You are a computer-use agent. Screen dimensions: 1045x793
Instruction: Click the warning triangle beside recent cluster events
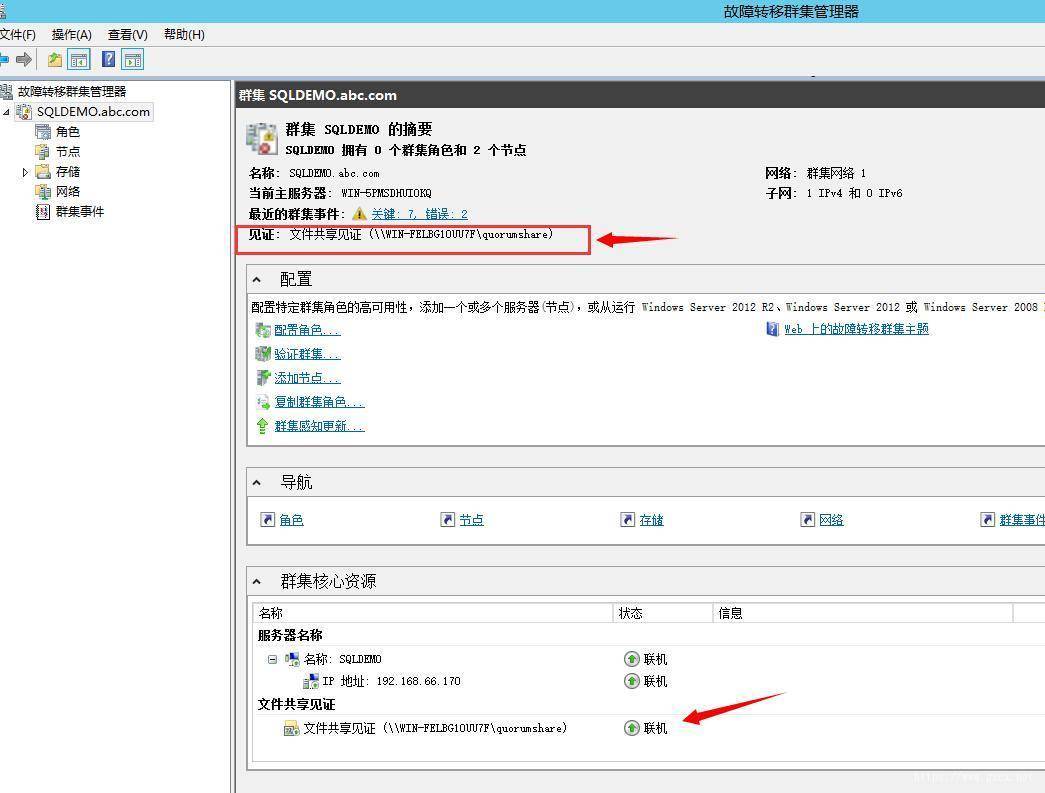point(359,213)
